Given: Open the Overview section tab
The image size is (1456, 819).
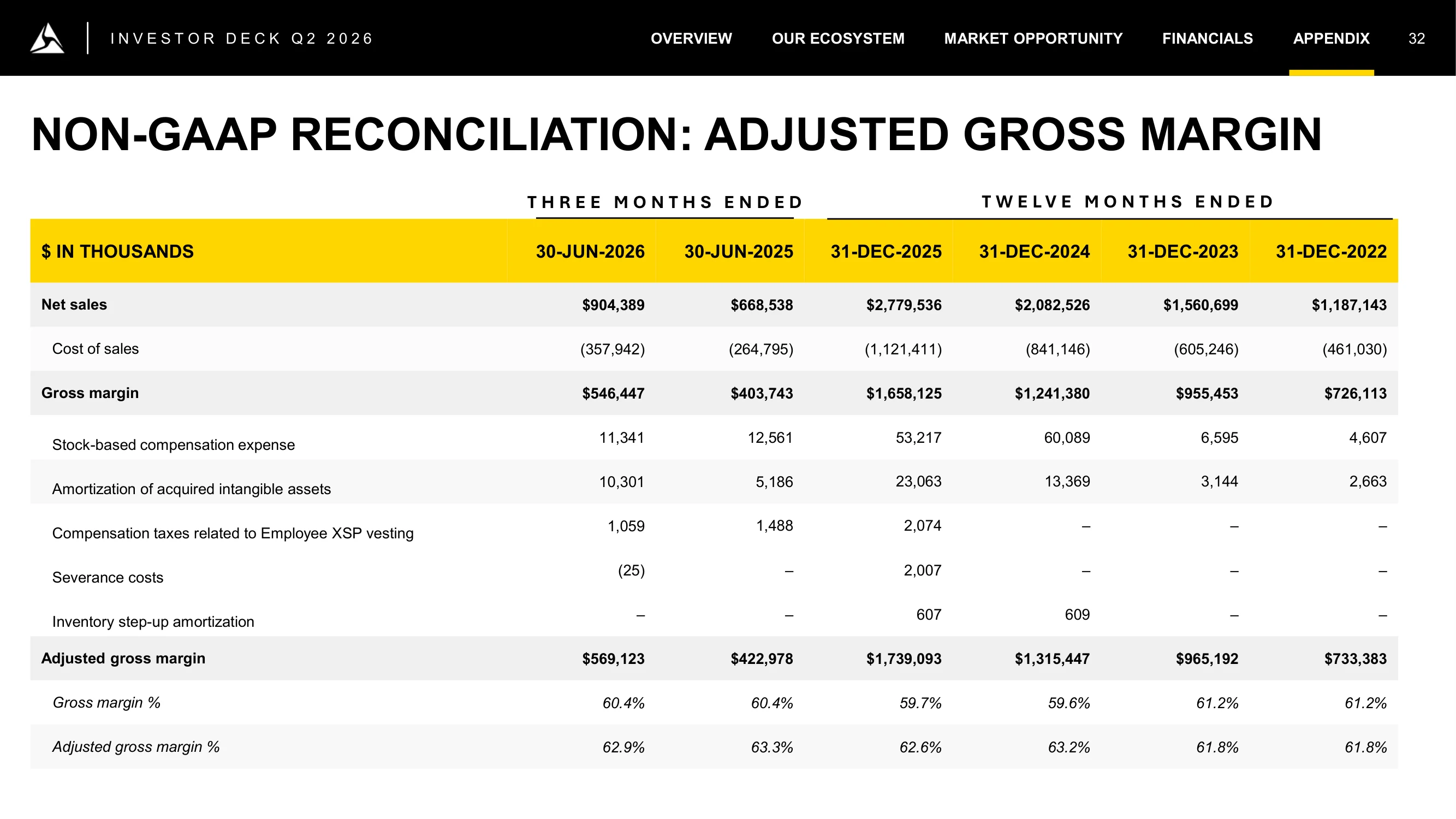Looking at the screenshot, I should [x=691, y=38].
